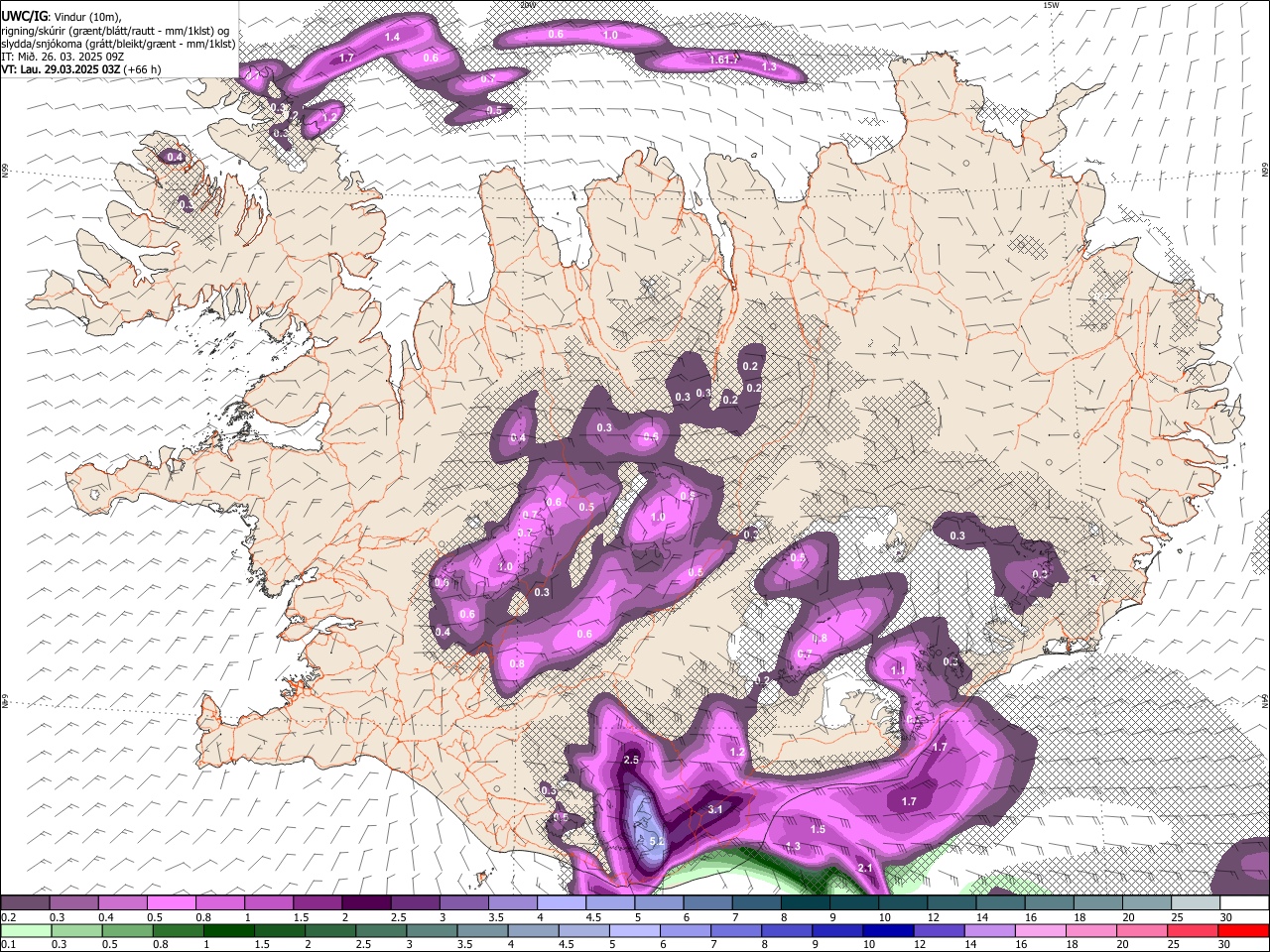Click the purple-row legend swatch between 1 and 1.5

tap(269, 903)
